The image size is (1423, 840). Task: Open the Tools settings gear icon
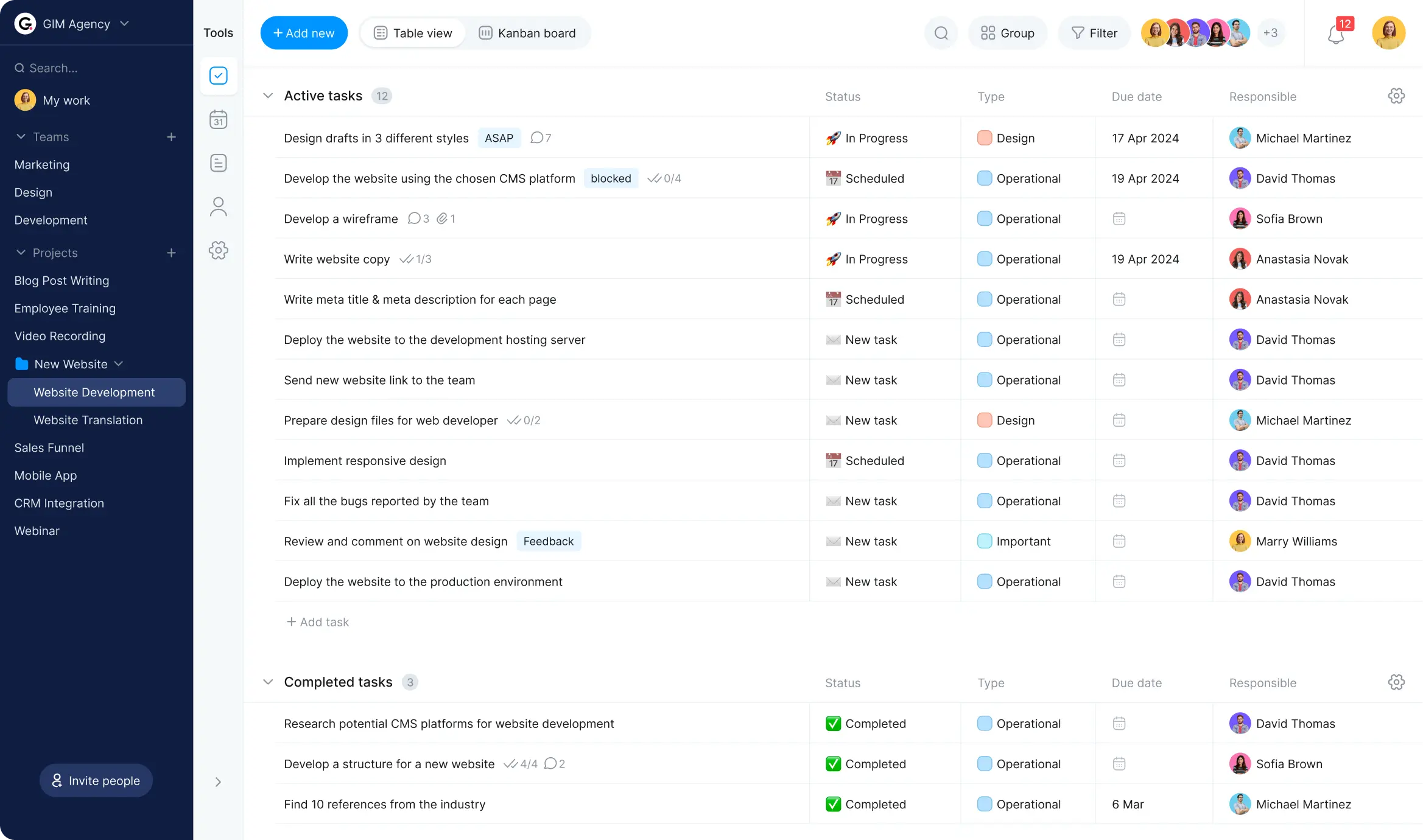[x=218, y=250]
